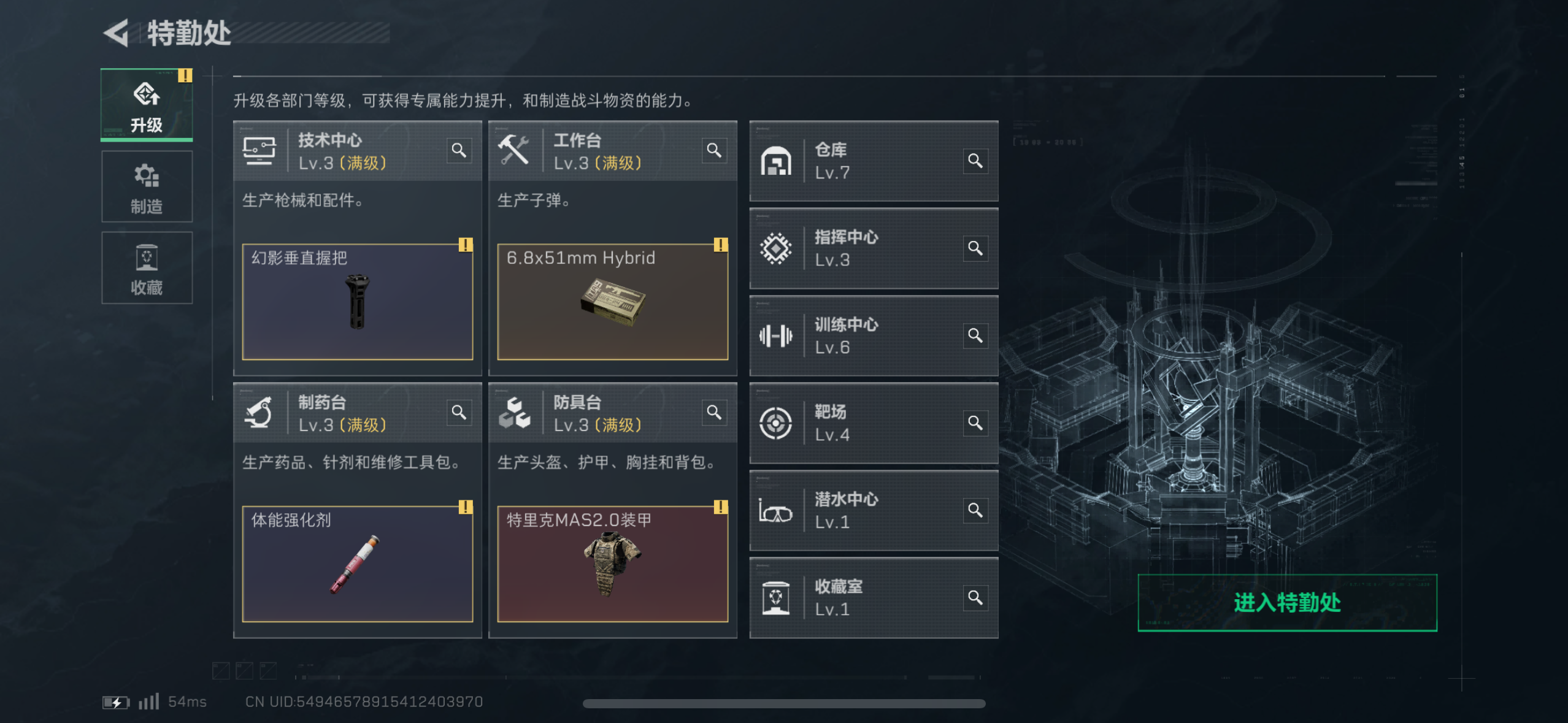1568x723 pixels.
Task: Inspect 仓库 with its magnifier icon
Action: point(975,161)
